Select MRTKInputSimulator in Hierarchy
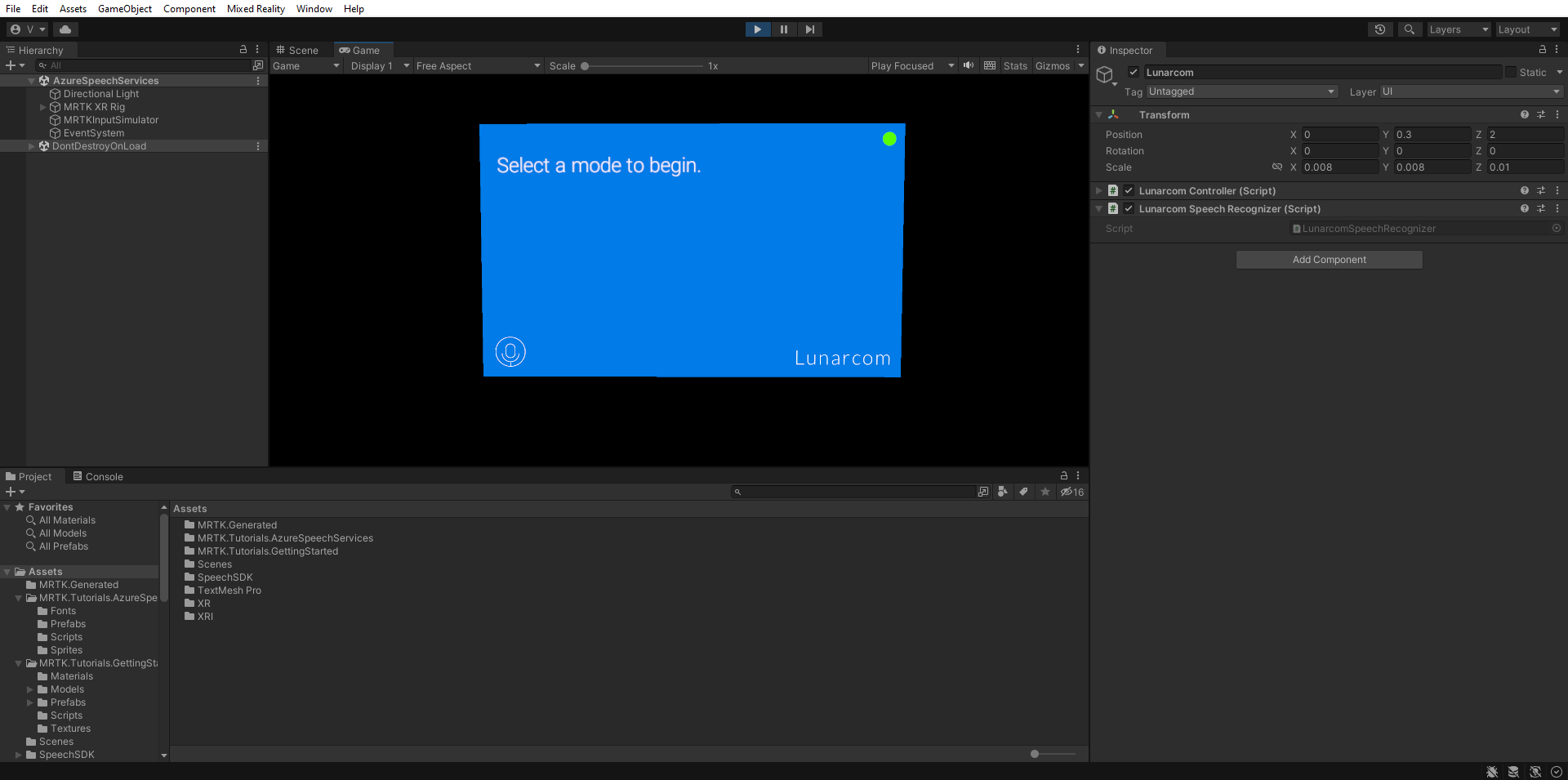Screen dimensions: 1568x780 (x=111, y=120)
